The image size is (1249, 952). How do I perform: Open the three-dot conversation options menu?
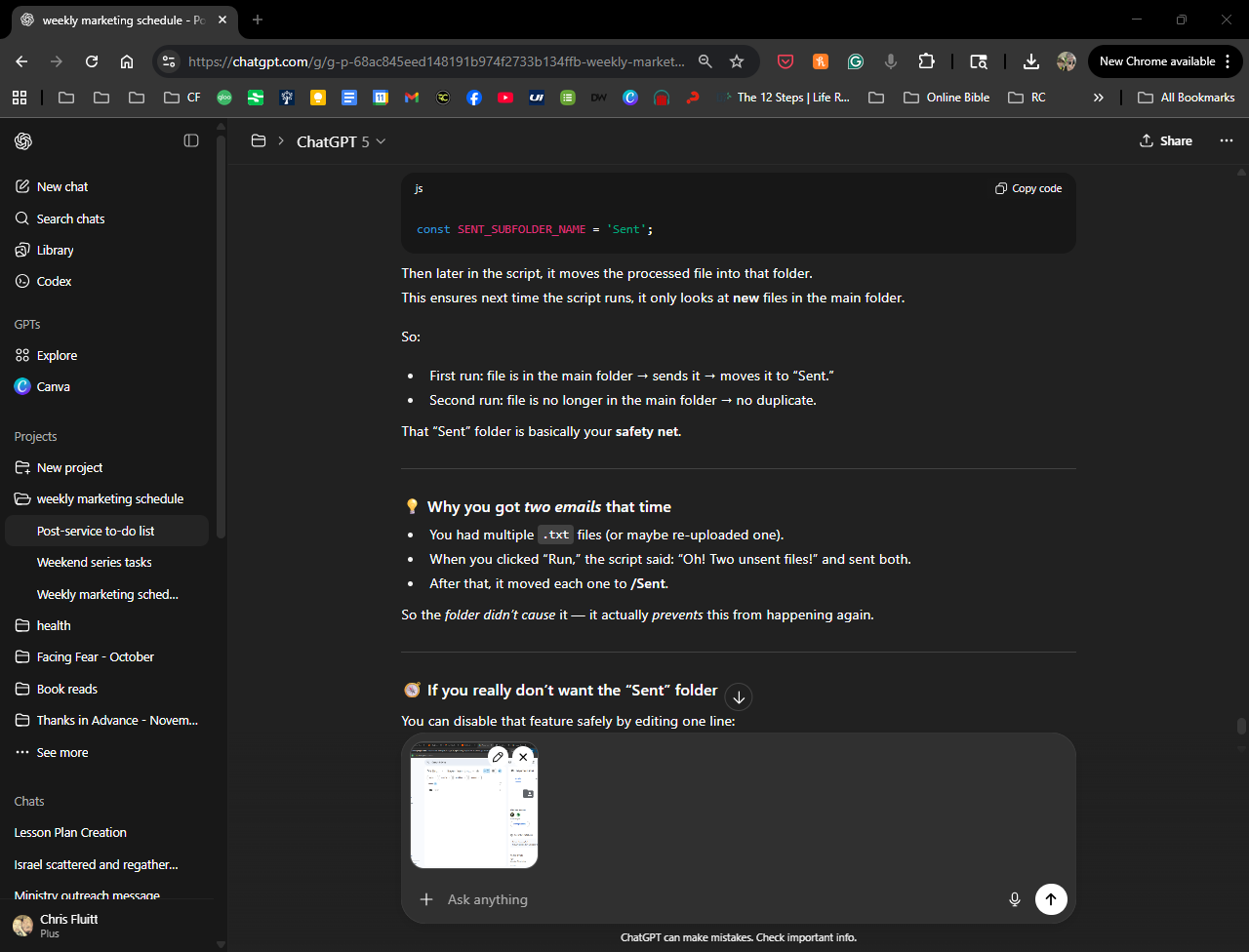1226,140
